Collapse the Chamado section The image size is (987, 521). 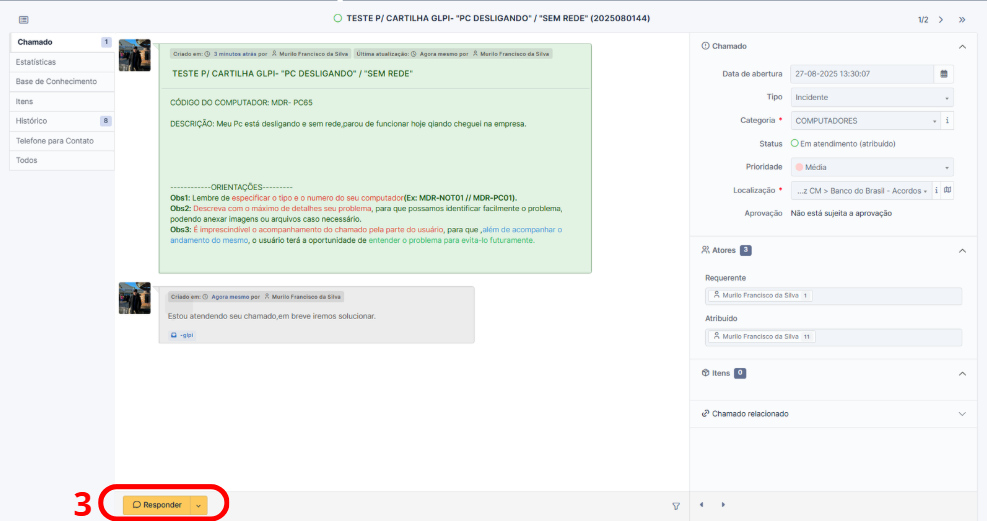962,47
